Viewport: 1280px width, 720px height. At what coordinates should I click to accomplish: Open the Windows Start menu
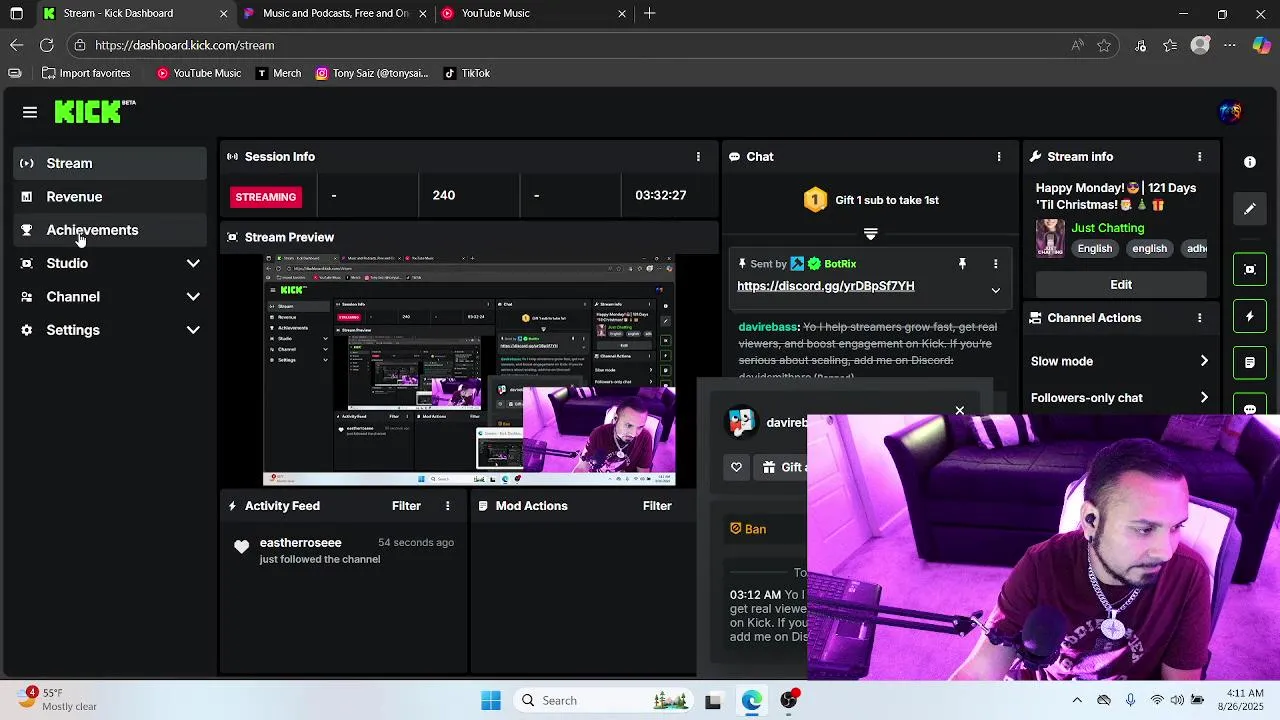490,701
